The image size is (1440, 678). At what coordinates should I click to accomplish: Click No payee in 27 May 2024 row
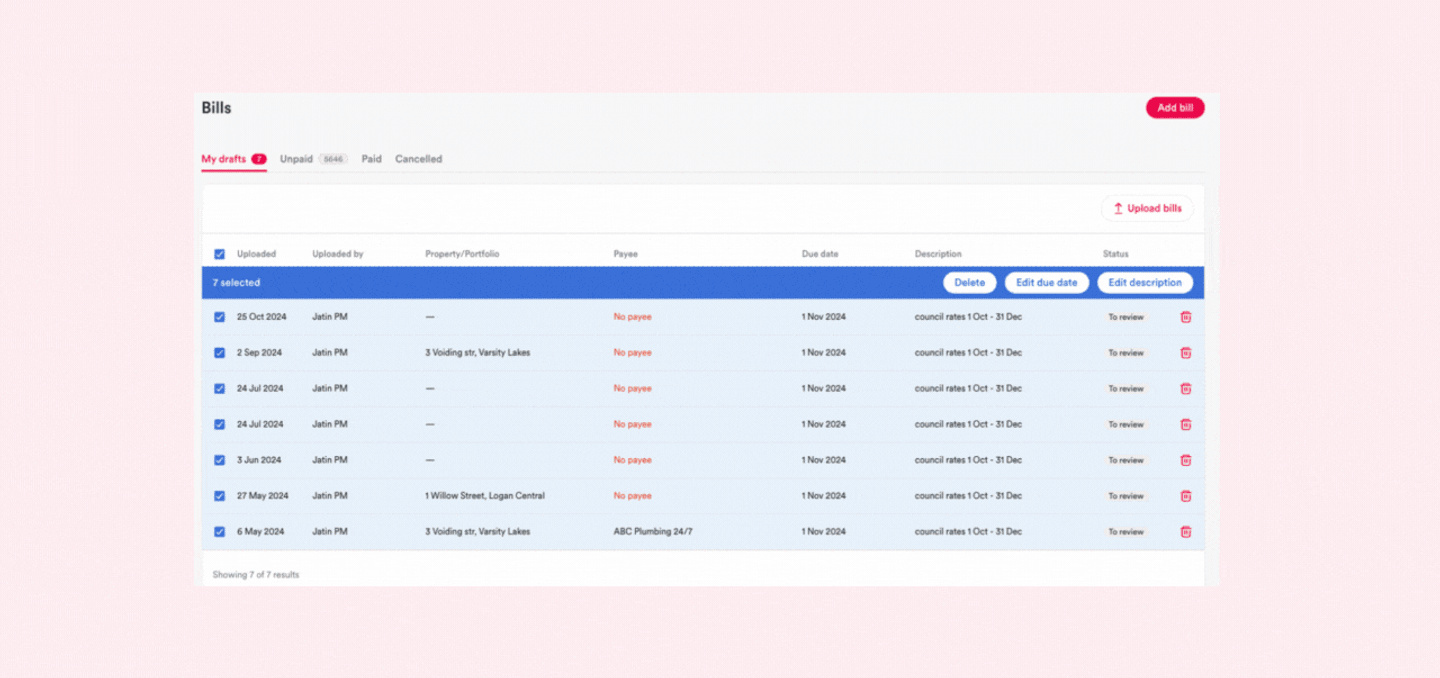point(632,496)
